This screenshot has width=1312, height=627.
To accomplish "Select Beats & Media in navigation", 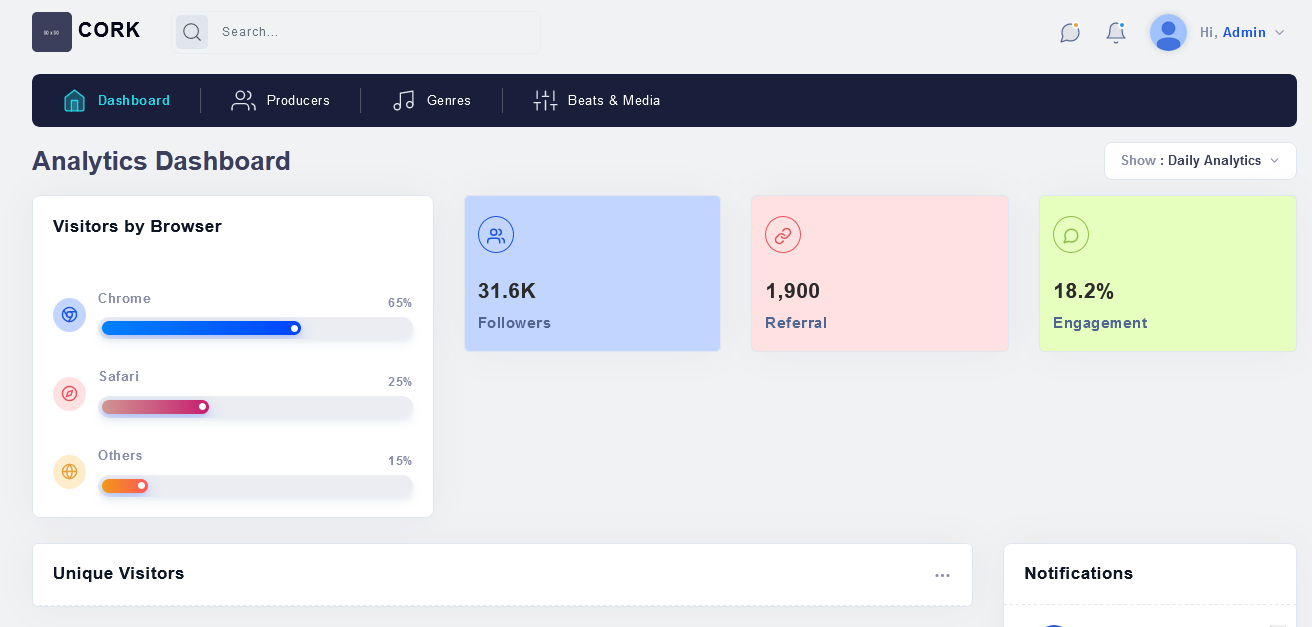I will click(x=597, y=100).
